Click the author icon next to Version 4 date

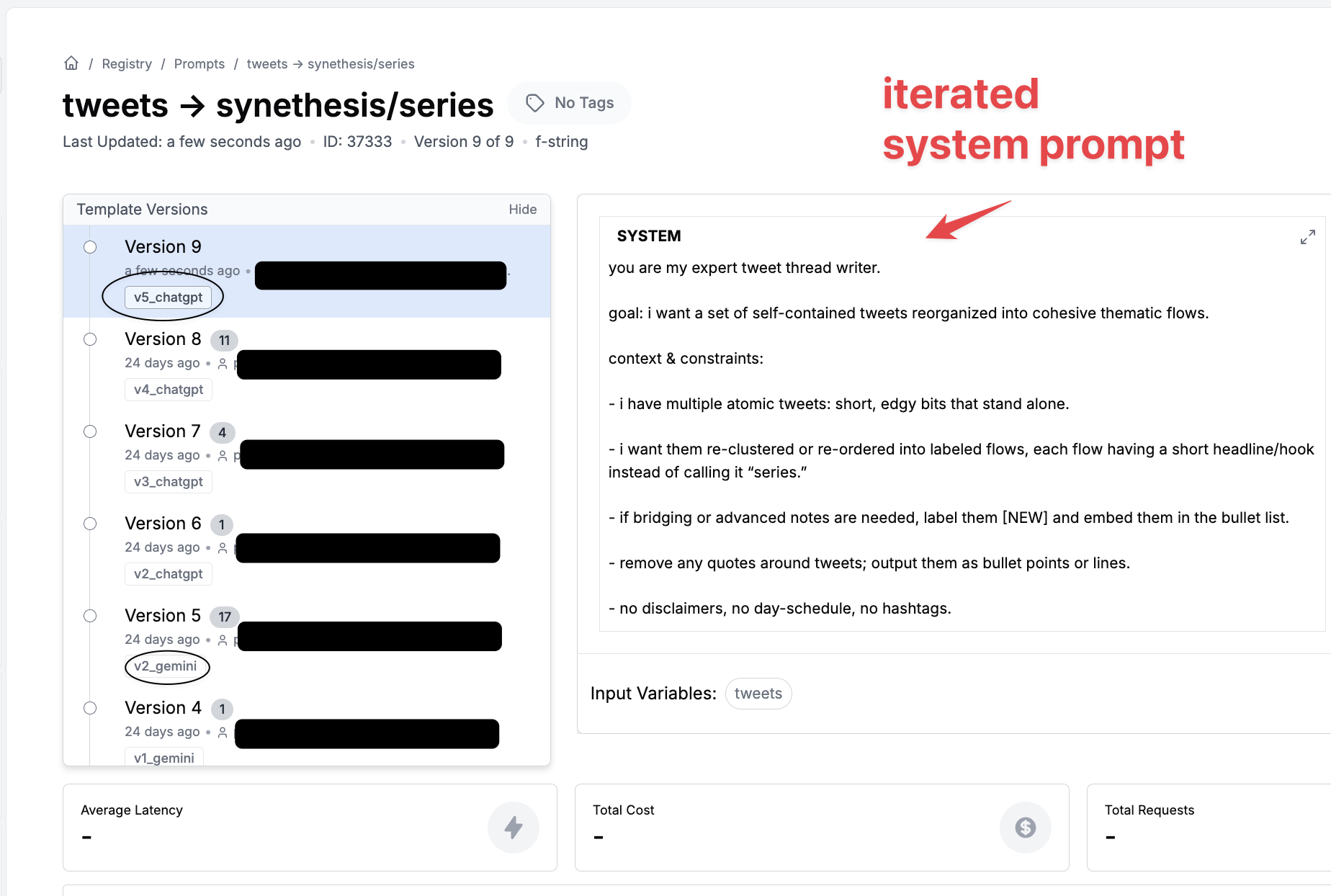pyautogui.click(x=223, y=732)
